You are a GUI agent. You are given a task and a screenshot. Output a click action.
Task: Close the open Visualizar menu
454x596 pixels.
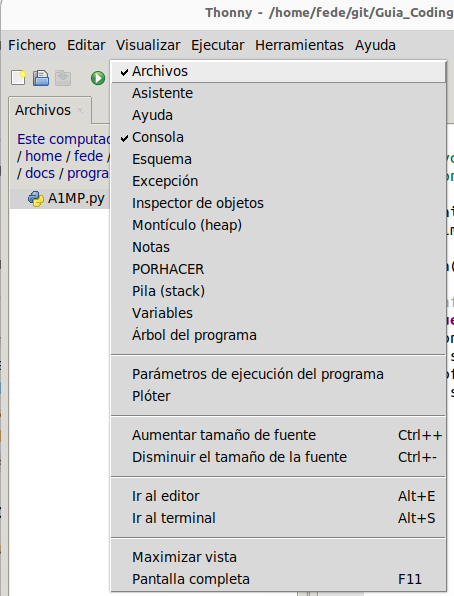click(x=148, y=45)
